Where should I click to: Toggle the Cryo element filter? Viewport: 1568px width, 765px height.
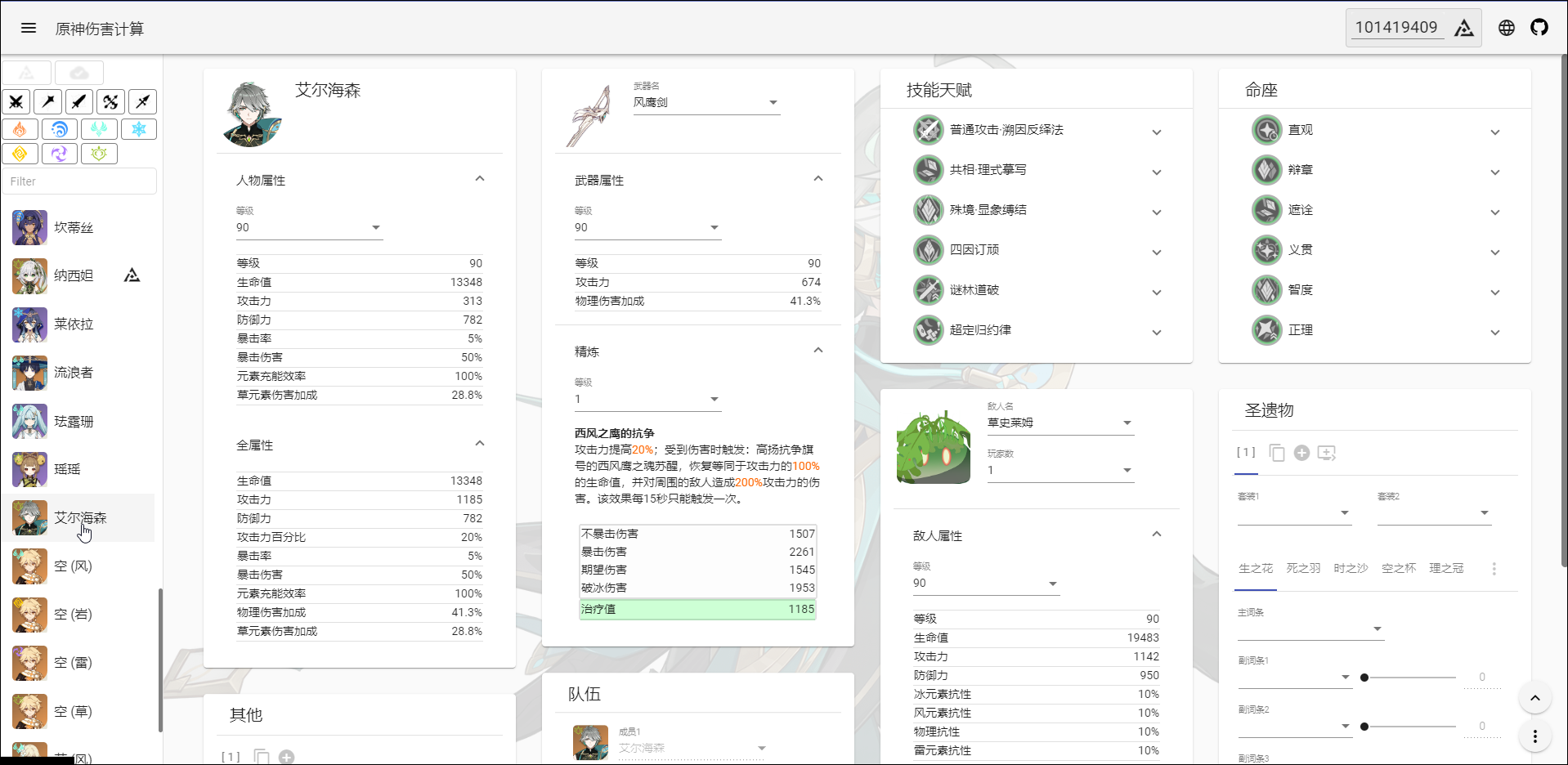(x=139, y=129)
